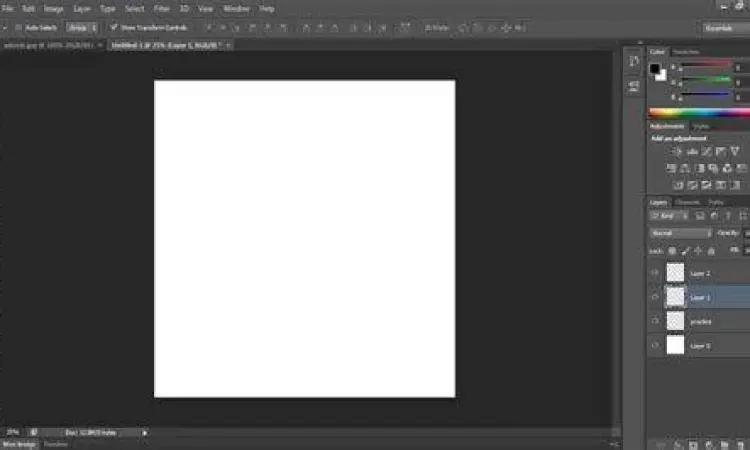Image resolution: width=750 pixels, height=450 pixels.
Task: Open the blending mode Normal dropdown
Action: click(680, 233)
